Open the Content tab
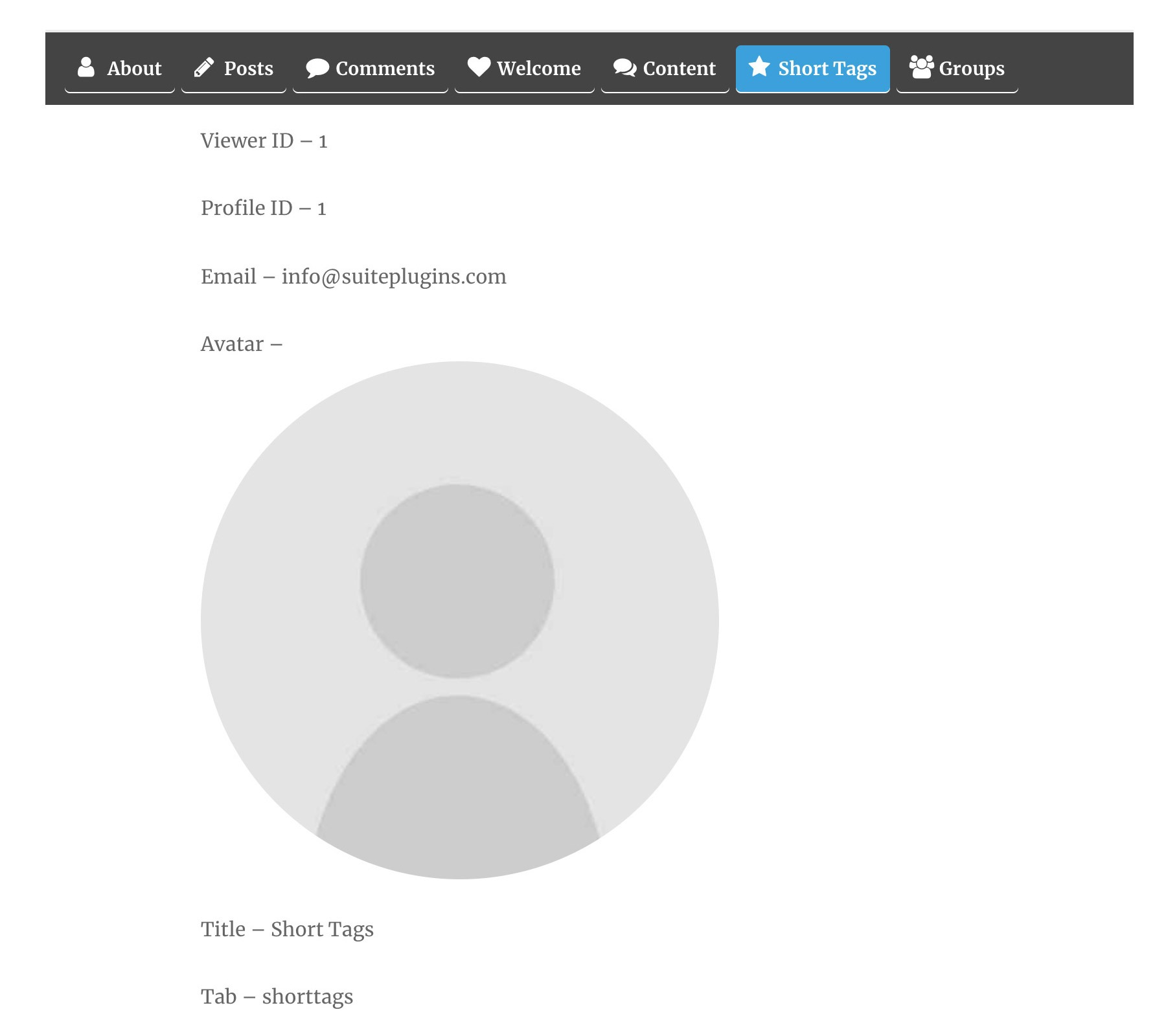 coord(665,69)
